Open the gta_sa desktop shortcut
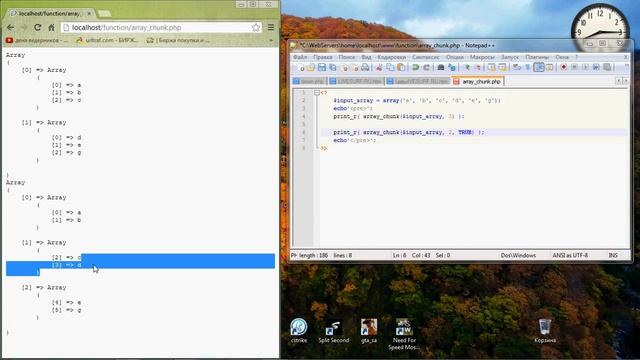 pos(369,331)
